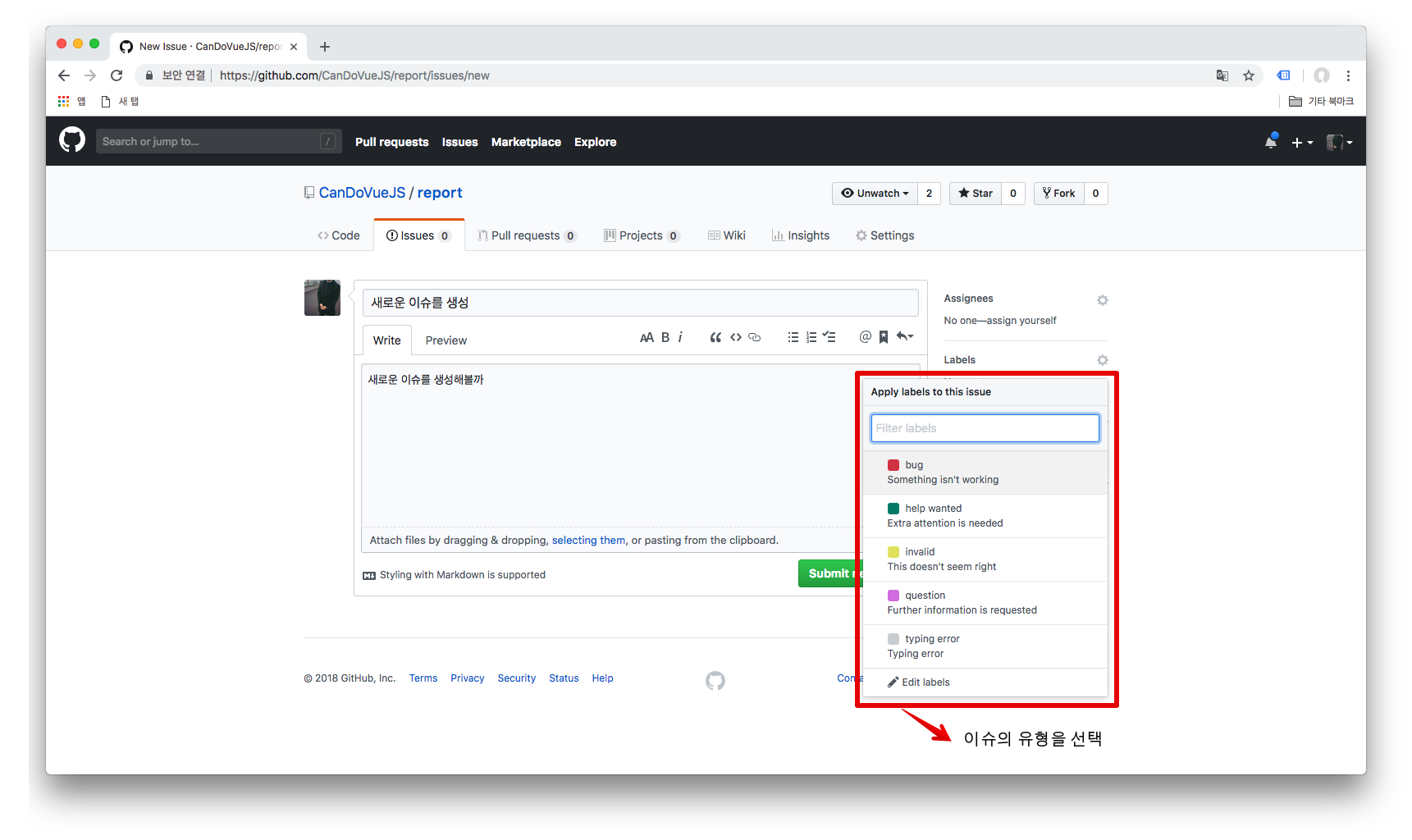Open the notifications bell

pyautogui.click(x=1271, y=141)
